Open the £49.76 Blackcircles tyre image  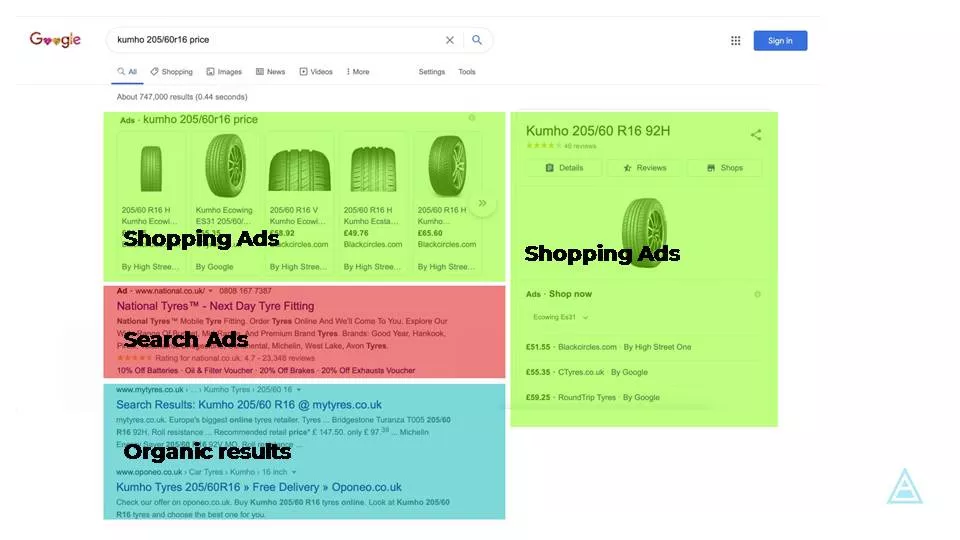click(373, 170)
